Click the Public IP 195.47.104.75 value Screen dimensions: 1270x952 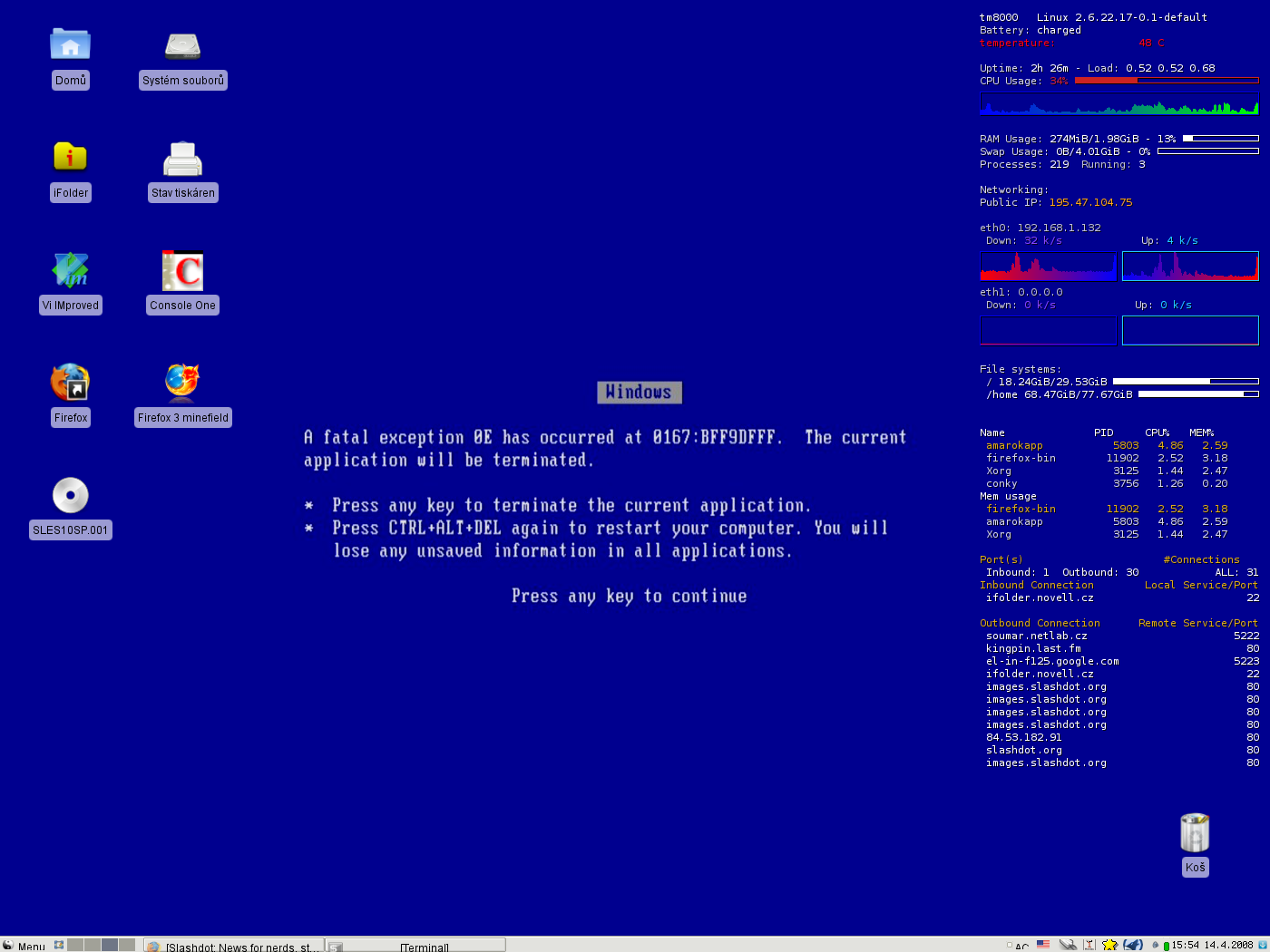click(x=1090, y=202)
